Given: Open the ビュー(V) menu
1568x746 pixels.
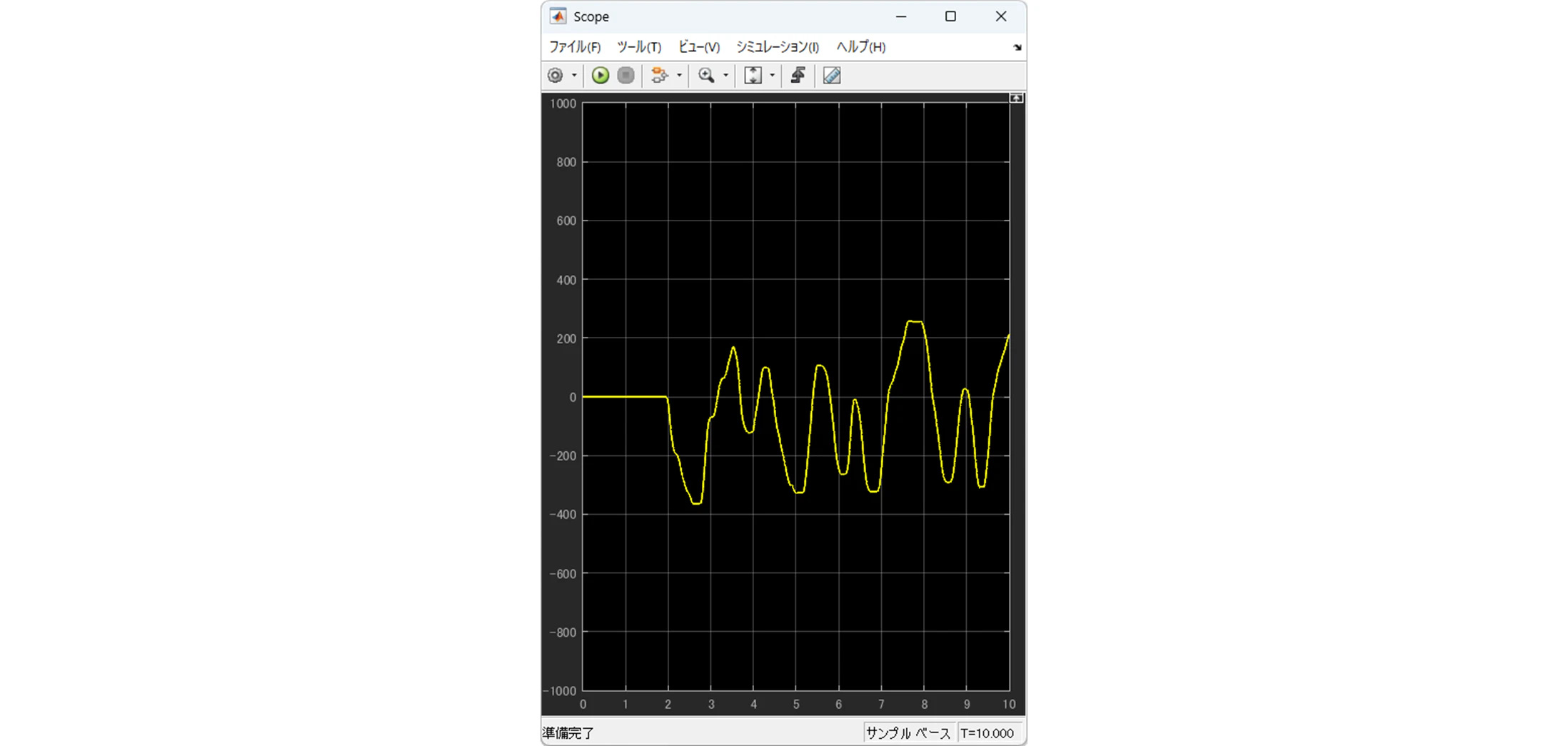Looking at the screenshot, I should [x=698, y=47].
